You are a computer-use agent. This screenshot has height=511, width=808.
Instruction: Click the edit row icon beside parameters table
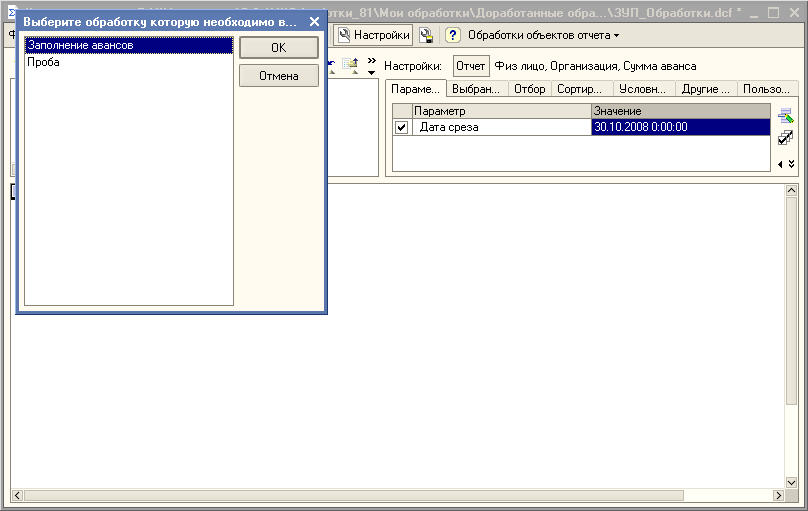click(786, 116)
